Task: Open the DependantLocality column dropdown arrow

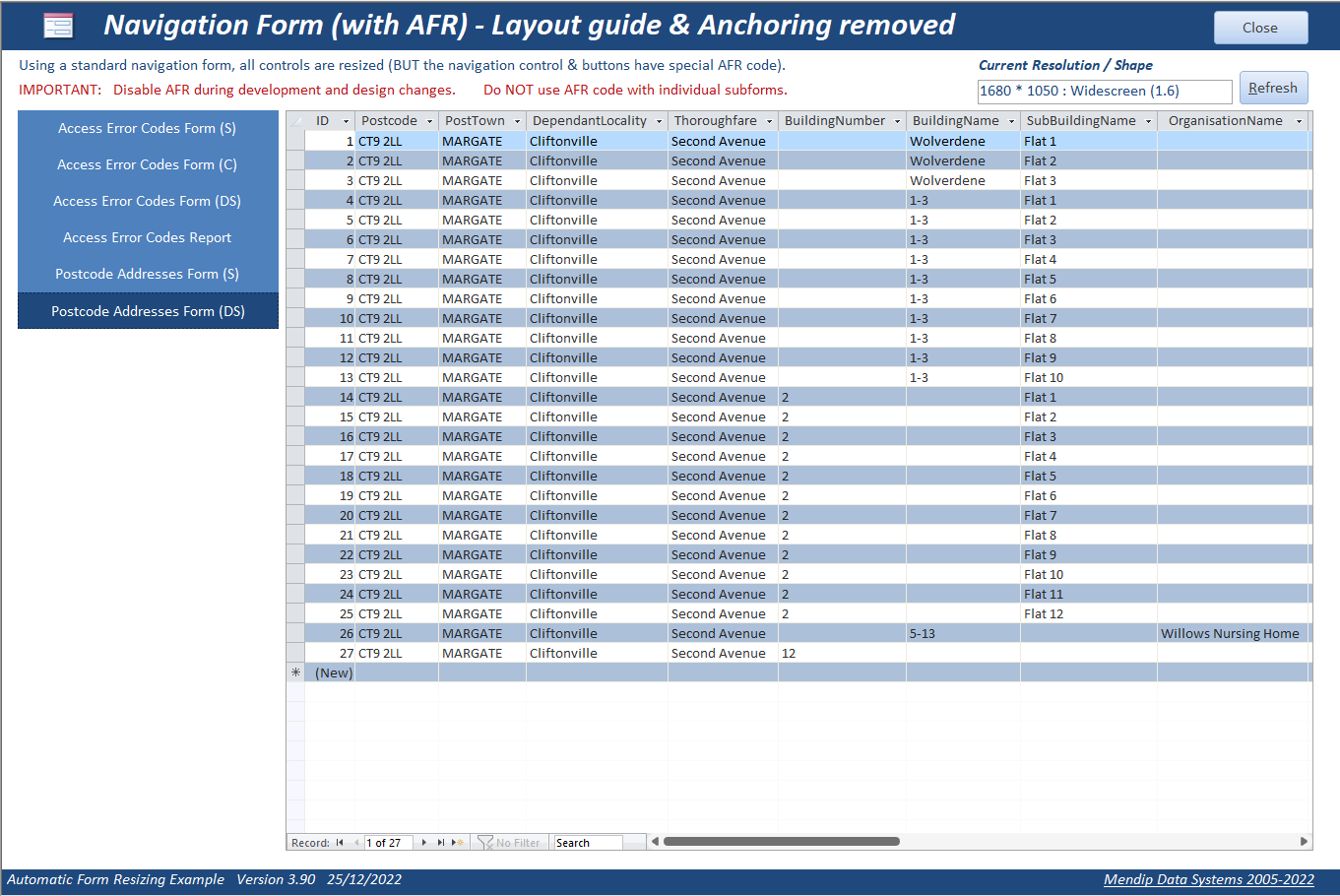Action: pos(659,121)
